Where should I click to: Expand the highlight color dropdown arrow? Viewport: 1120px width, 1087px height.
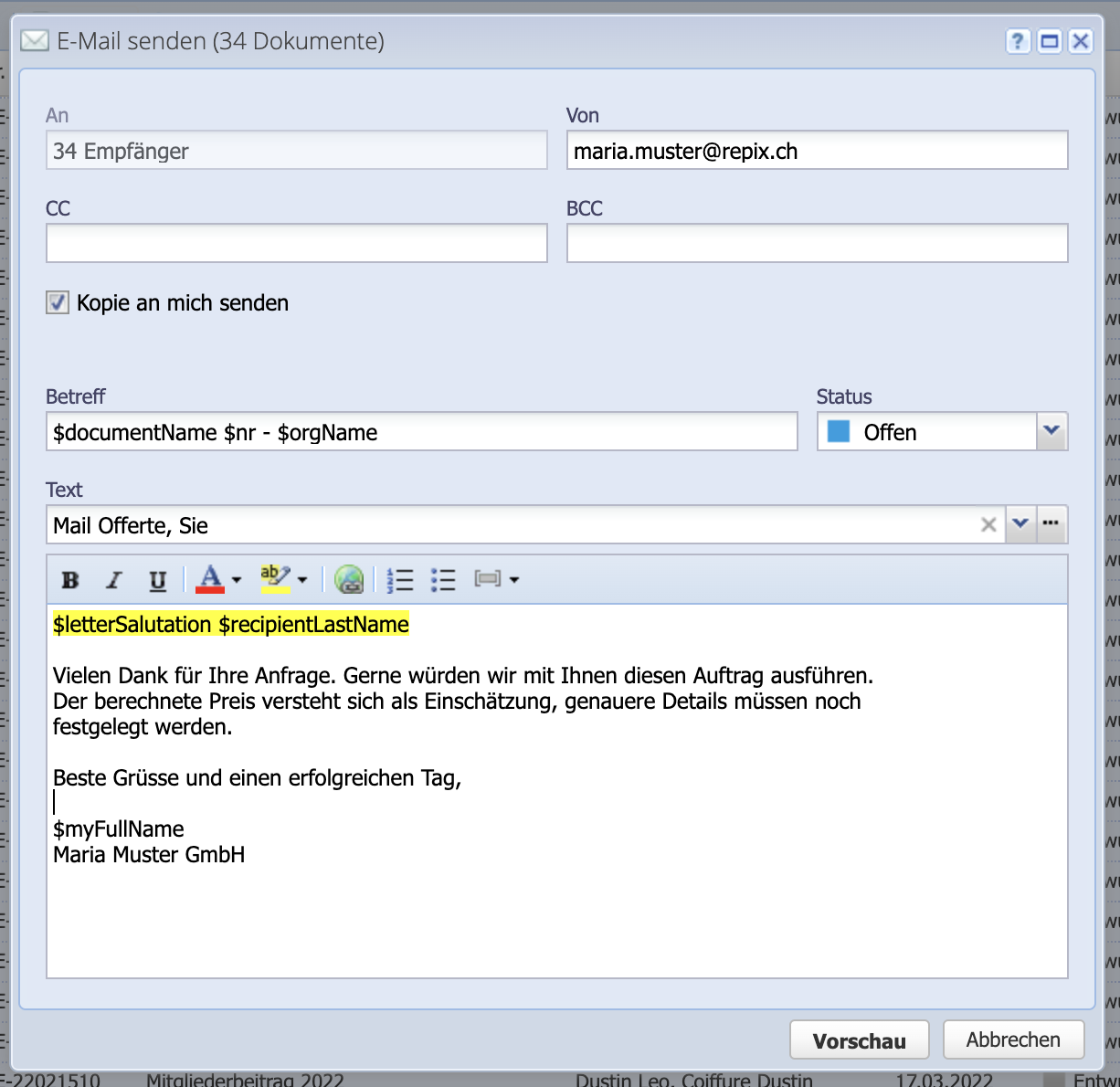(302, 579)
